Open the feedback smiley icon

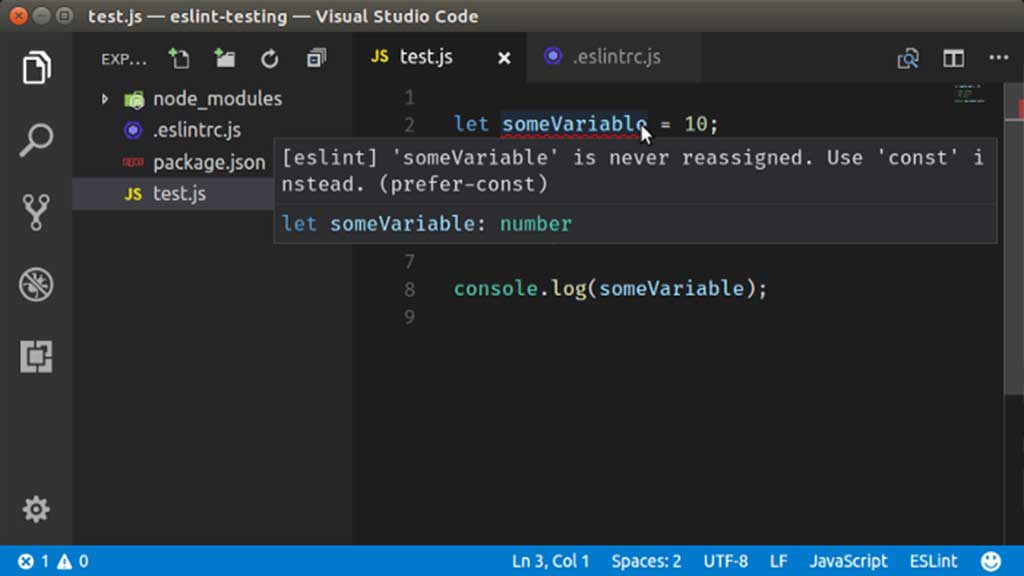pos(991,561)
